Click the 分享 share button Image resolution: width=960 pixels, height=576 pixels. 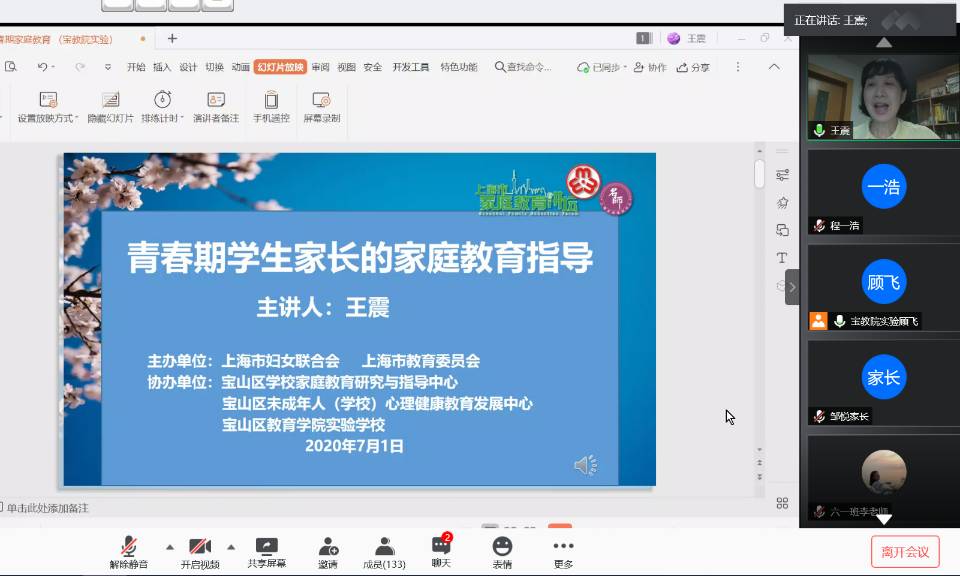[694, 67]
